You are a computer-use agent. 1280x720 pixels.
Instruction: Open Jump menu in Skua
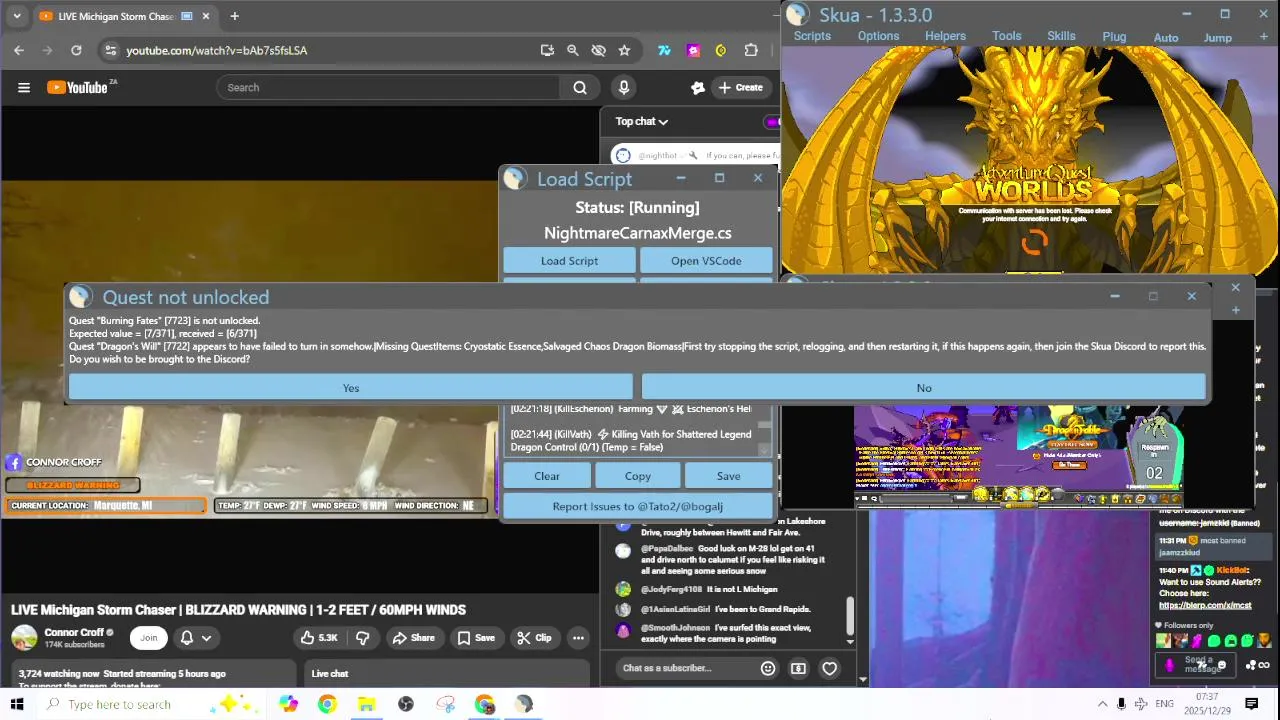click(1217, 37)
